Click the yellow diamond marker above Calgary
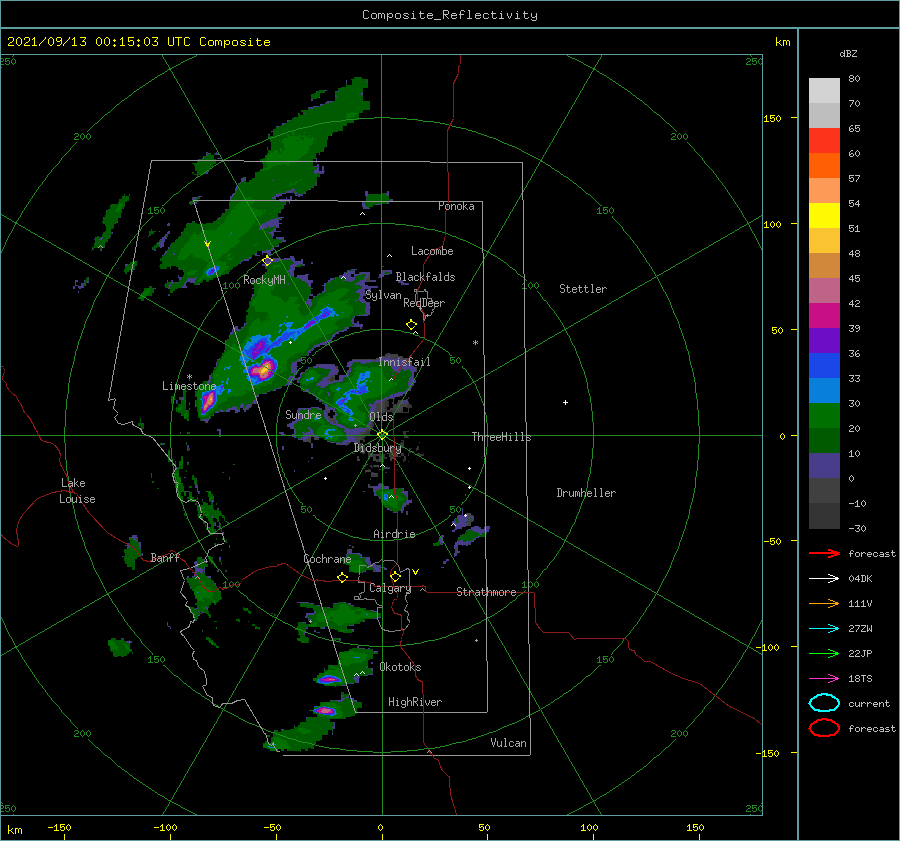900x841 pixels. coord(395,576)
